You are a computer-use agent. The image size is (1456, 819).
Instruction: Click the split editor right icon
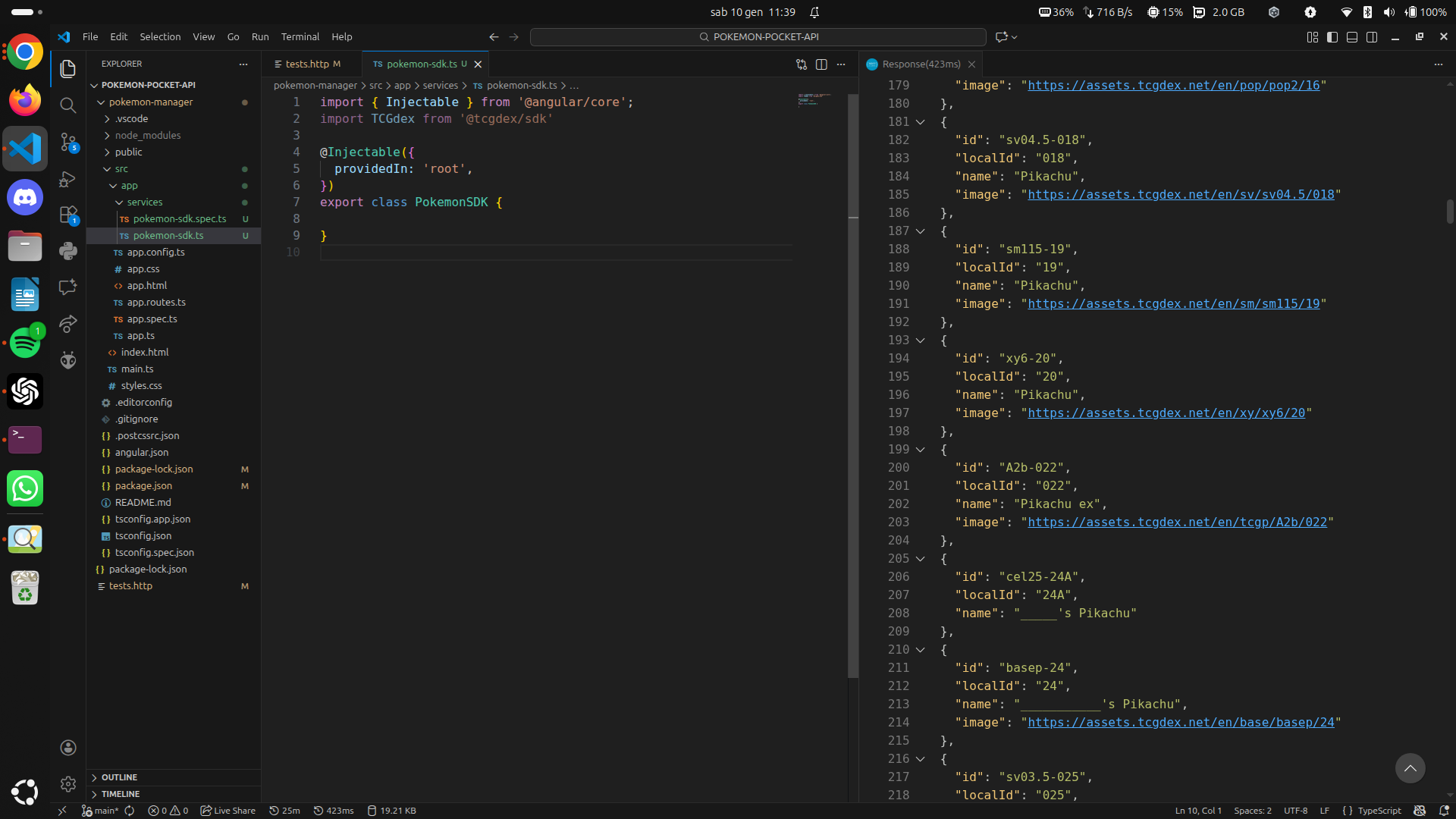(x=821, y=64)
